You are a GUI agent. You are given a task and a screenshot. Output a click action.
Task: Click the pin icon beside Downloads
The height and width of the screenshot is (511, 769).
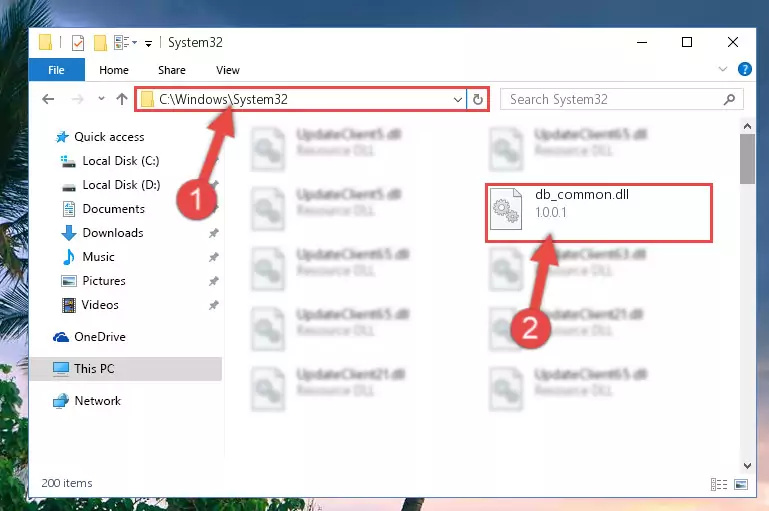point(213,233)
